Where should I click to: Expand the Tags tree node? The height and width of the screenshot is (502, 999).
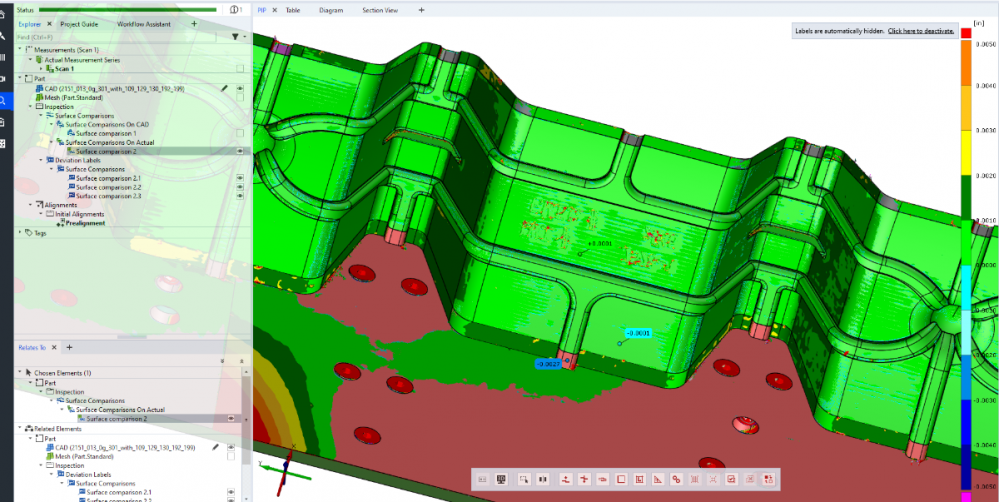[20, 232]
